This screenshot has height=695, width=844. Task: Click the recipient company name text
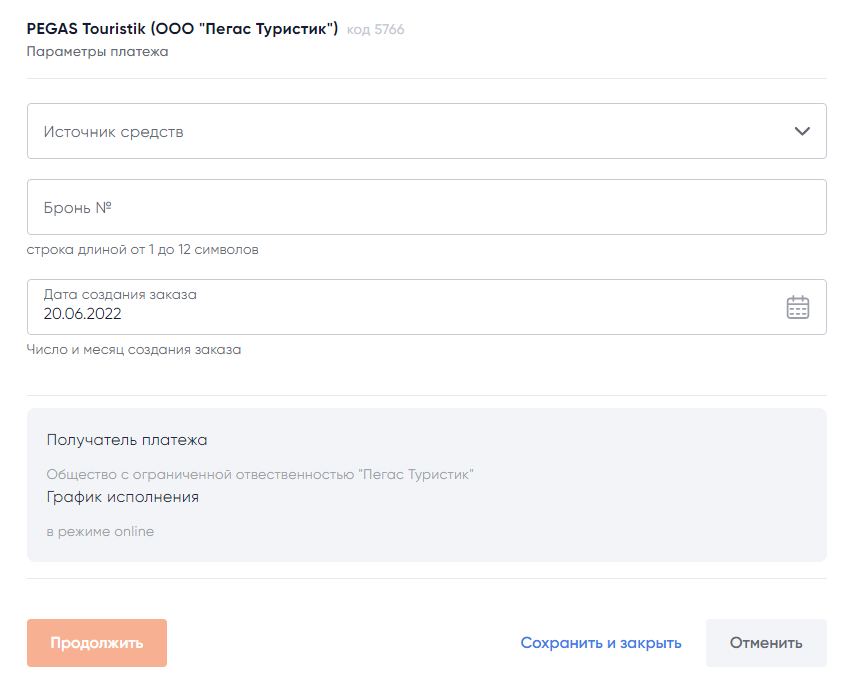pyautogui.click(x=259, y=474)
